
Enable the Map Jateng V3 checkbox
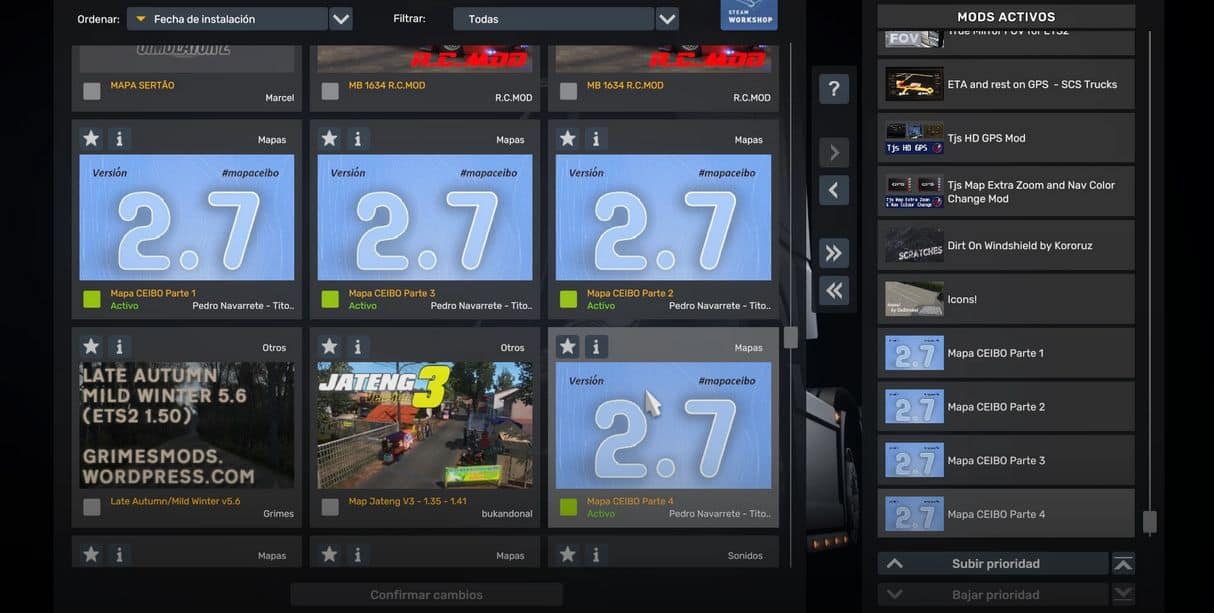tap(330, 507)
